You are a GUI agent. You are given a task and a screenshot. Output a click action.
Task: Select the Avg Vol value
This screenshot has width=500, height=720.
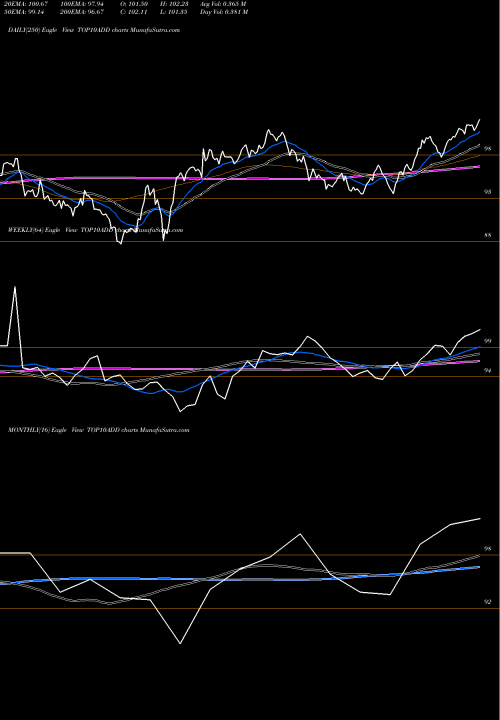(223, 4)
